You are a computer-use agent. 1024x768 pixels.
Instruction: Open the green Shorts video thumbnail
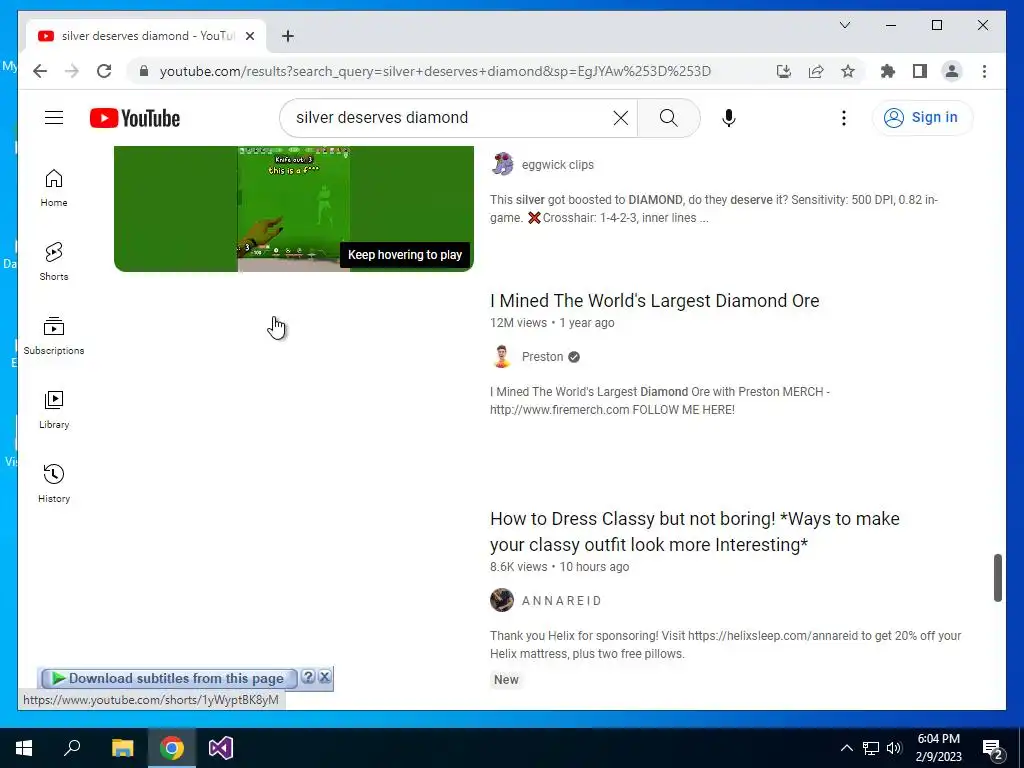point(294,208)
